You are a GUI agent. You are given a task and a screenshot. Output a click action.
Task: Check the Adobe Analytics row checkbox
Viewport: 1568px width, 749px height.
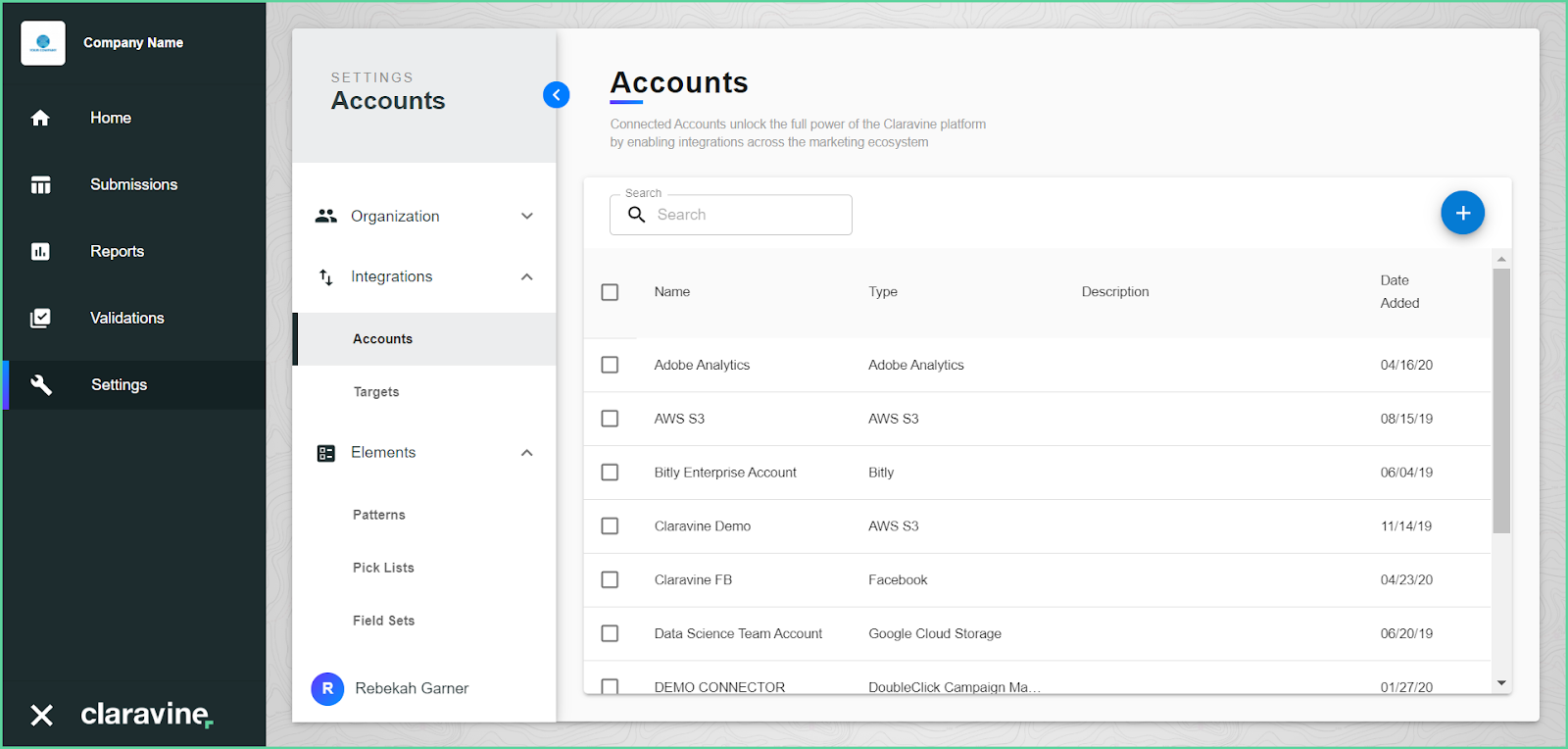tap(610, 365)
